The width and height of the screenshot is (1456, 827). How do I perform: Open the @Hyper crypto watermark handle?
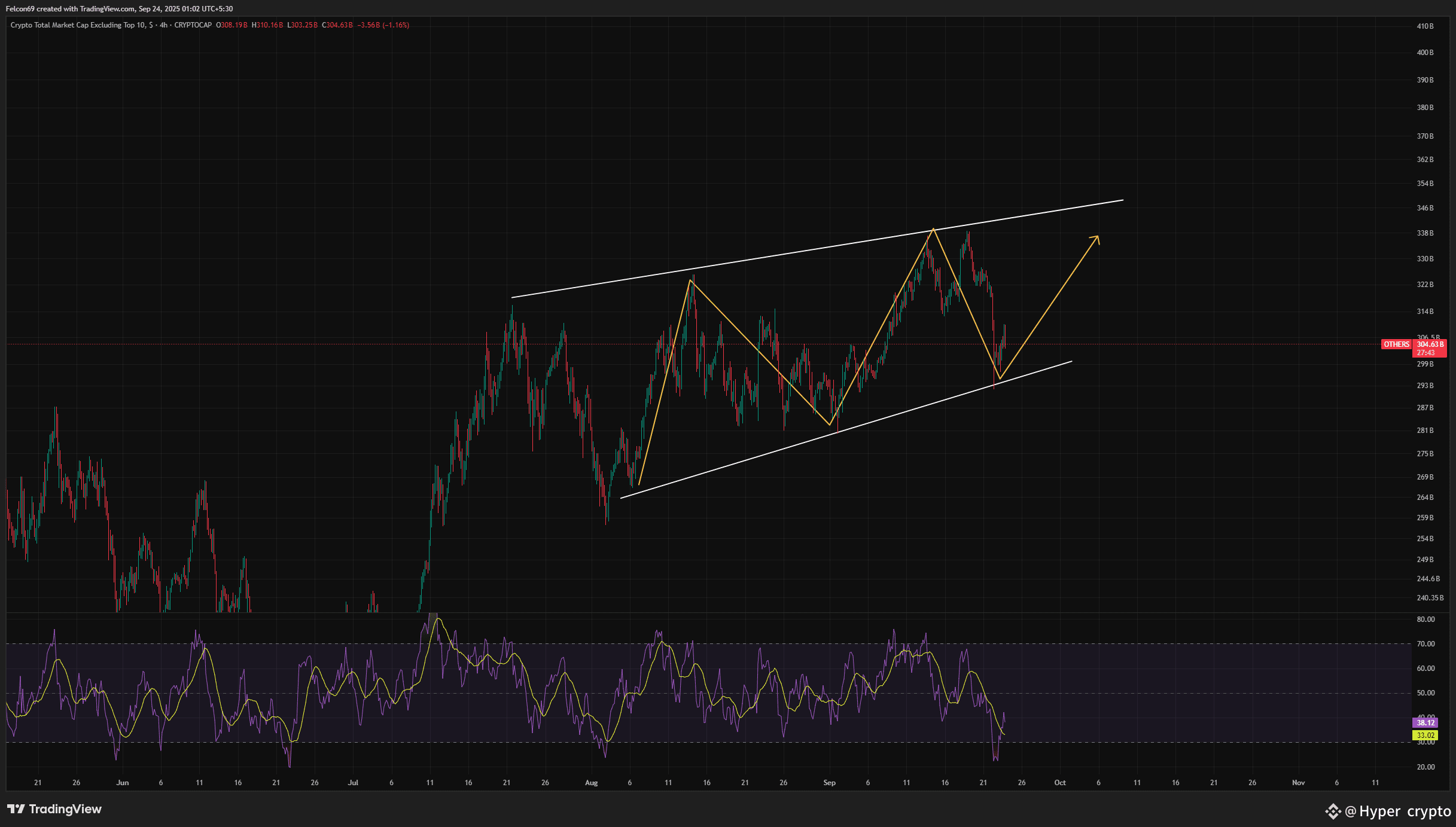pos(1397,811)
